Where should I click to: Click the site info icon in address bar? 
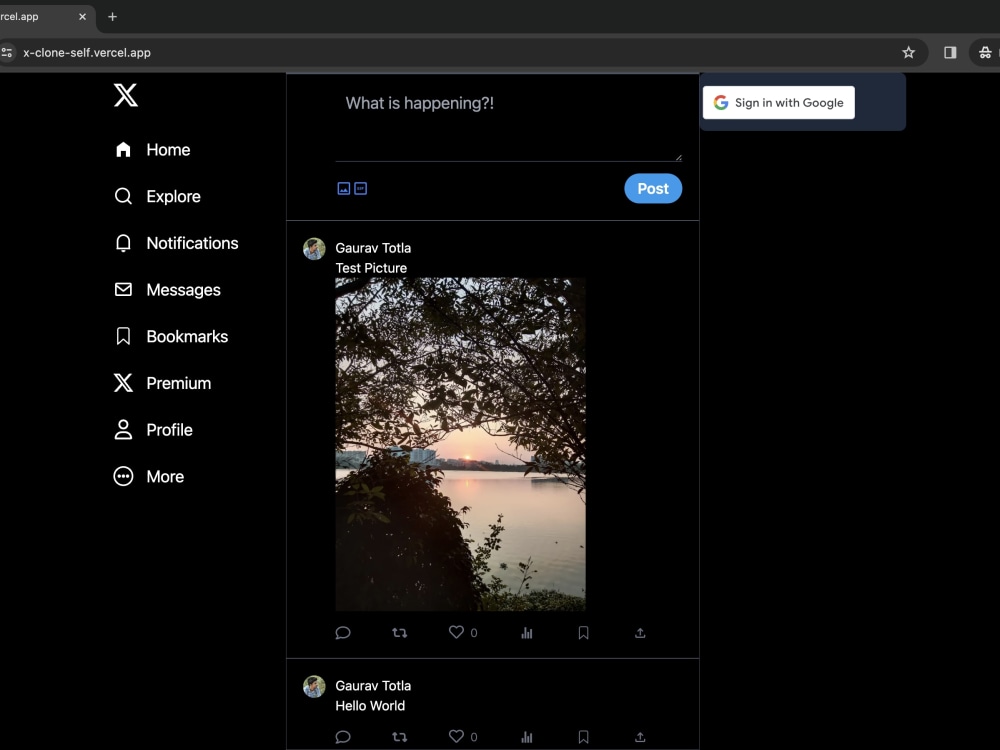coord(6,52)
